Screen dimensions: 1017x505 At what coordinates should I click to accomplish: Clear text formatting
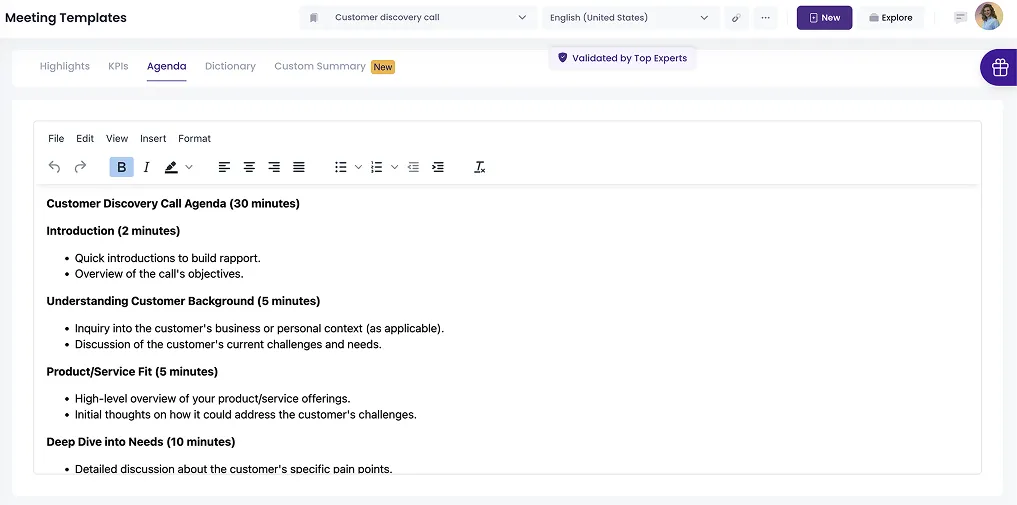(479, 167)
